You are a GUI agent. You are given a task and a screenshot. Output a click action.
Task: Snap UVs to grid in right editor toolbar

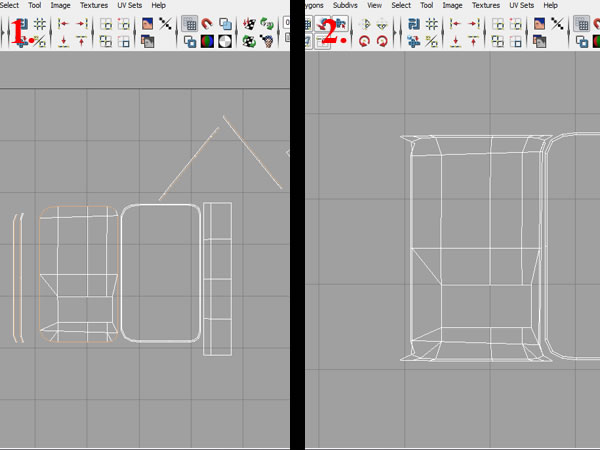click(x=432, y=24)
